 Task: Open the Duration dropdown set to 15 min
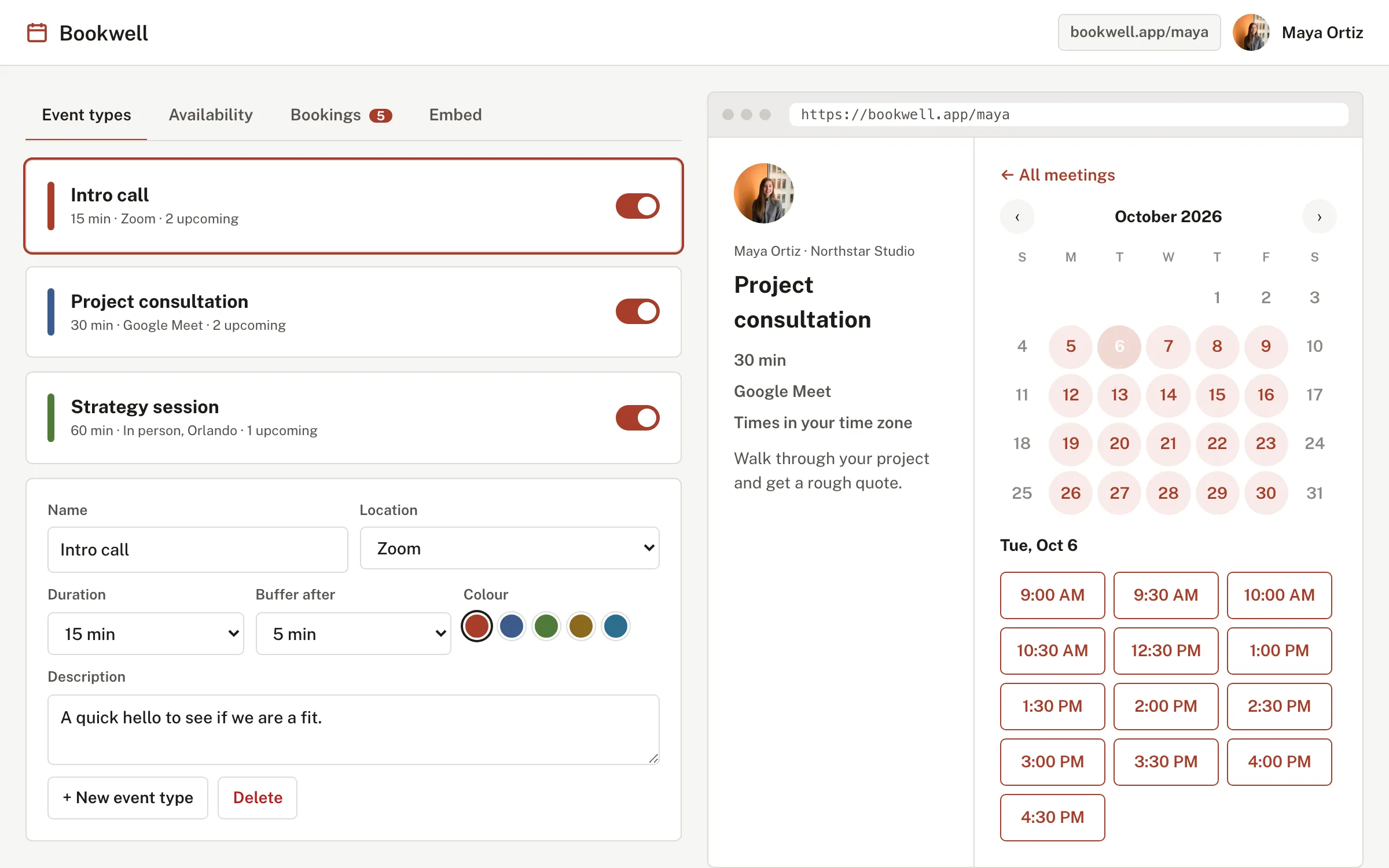146,634
